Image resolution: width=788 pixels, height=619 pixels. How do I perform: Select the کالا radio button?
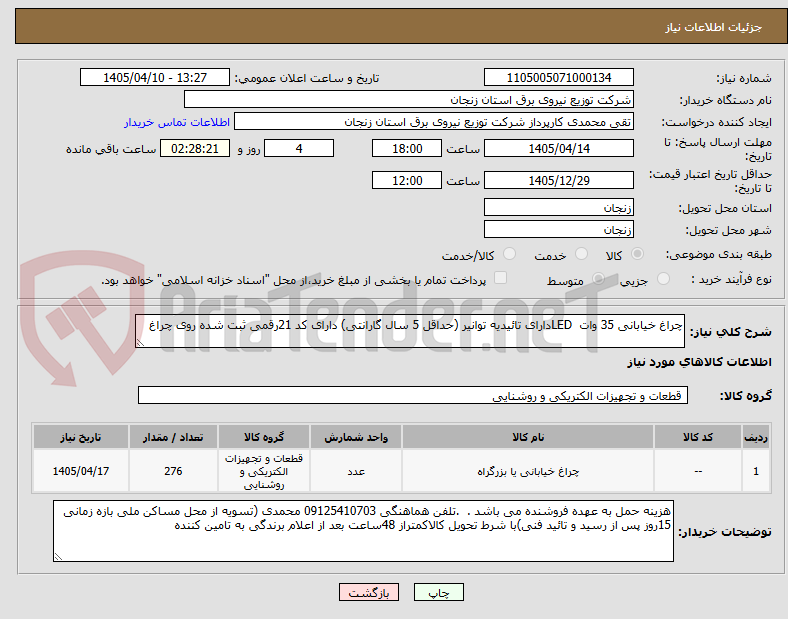tap(637, 254)
